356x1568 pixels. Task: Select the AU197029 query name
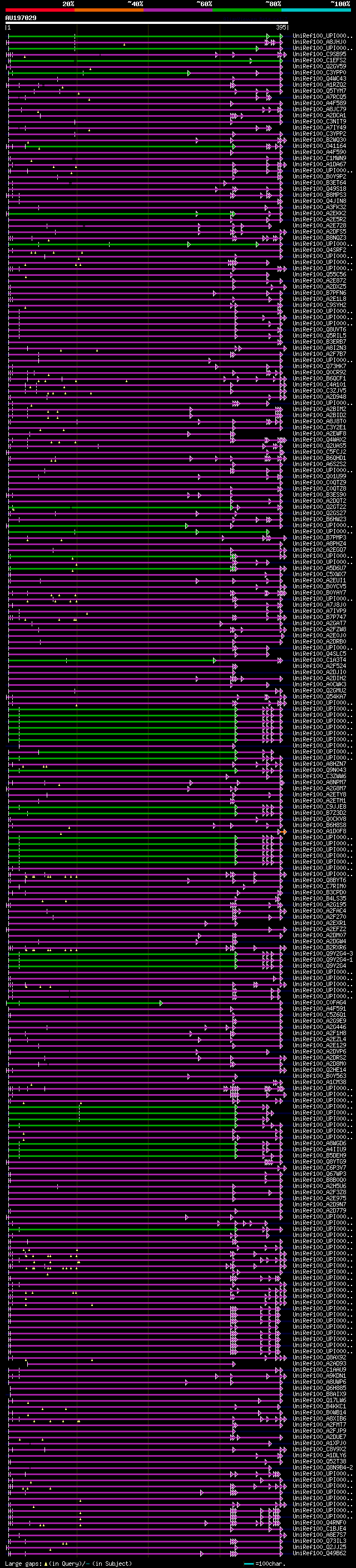pos(21,18)
